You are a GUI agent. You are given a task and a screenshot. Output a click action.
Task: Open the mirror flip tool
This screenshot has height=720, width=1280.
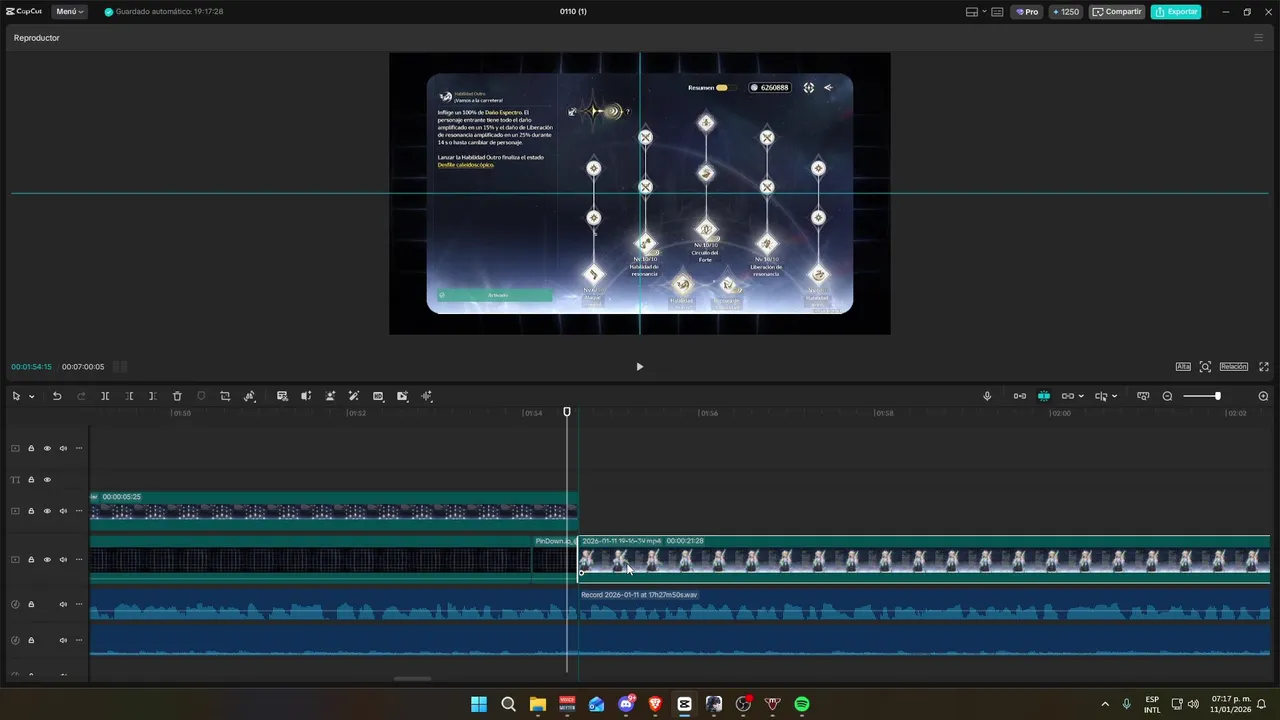(x=249, y=397)
